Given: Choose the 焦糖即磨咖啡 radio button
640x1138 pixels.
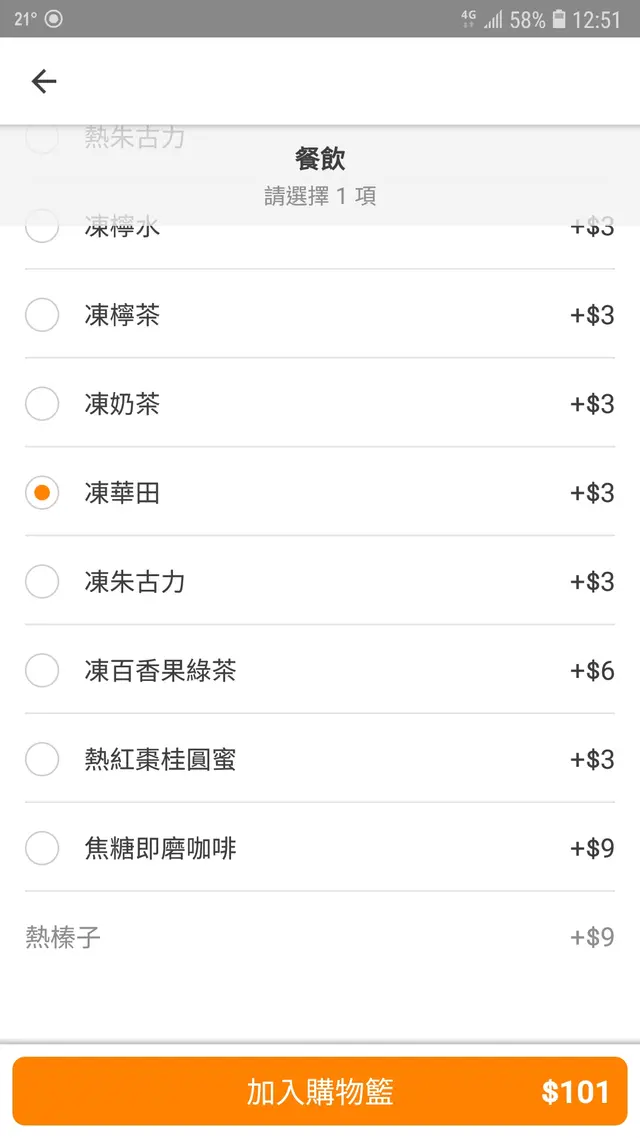Looking at the screenshot, I should (x=42, y=849).
